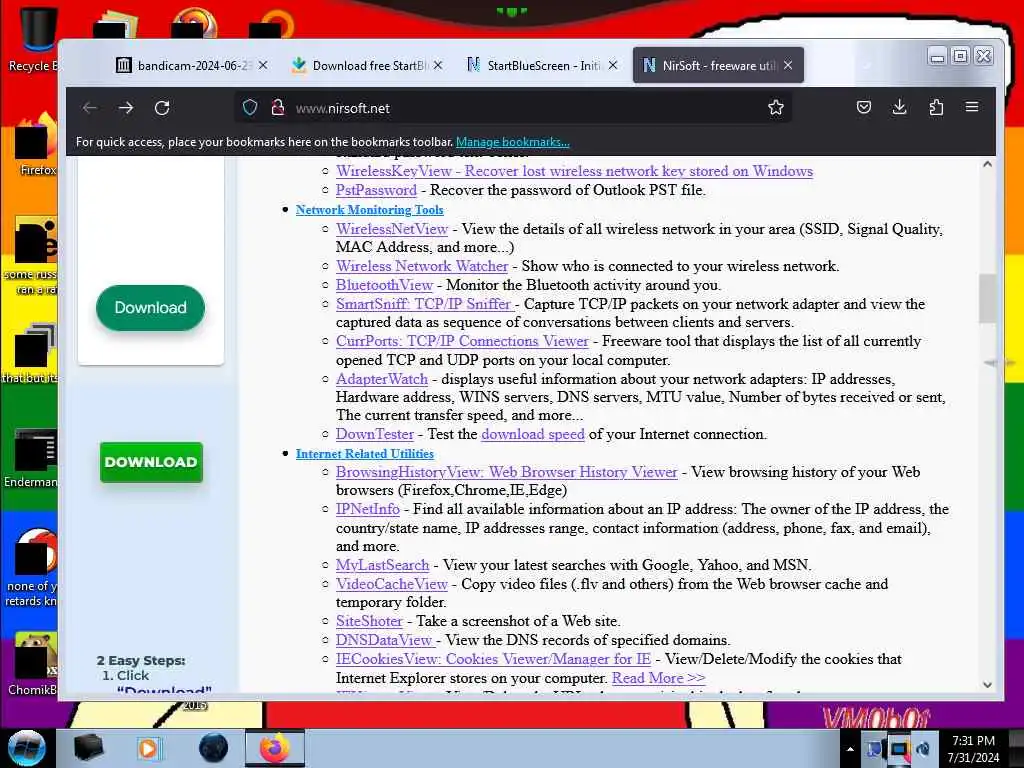The height and width of the screenshot is (768, 1024).
Task: Open the IPNetInfo link
Action: (x=368, y=509)
